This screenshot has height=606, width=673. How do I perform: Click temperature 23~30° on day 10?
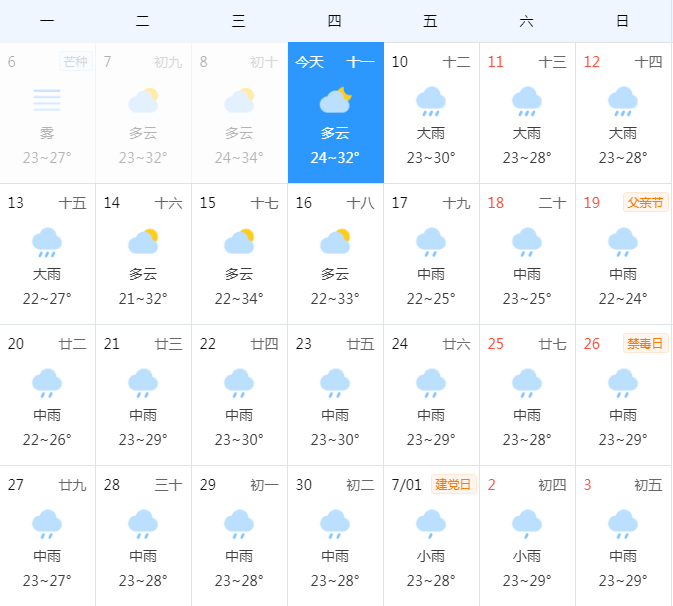tap(431, 158)
